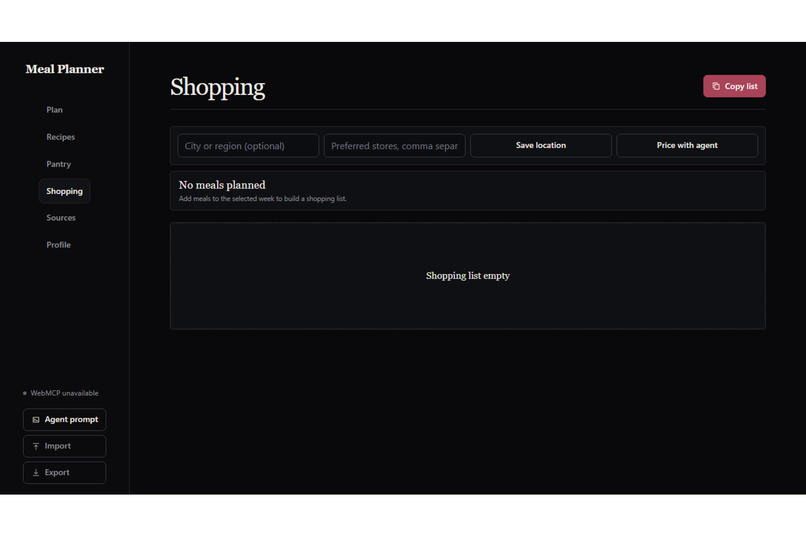Click the copy icon in Copy list button
This screenshot has height=537, width=806.
716,86
